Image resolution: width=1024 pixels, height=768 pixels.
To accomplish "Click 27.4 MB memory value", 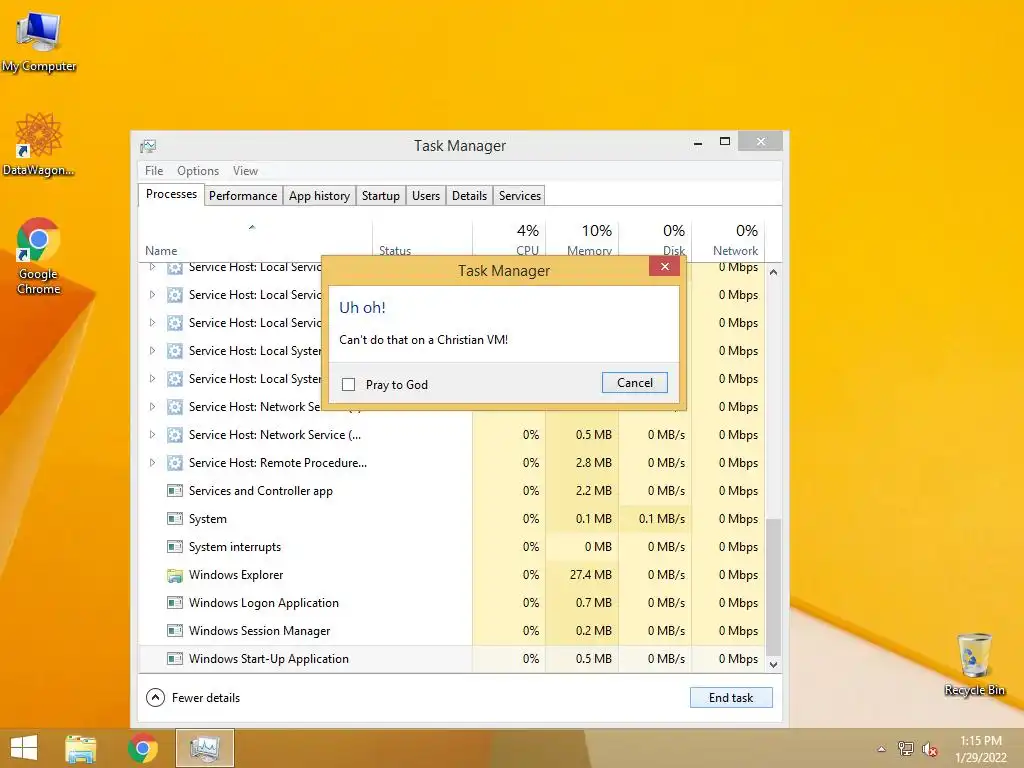I will (x=590, y=575).
